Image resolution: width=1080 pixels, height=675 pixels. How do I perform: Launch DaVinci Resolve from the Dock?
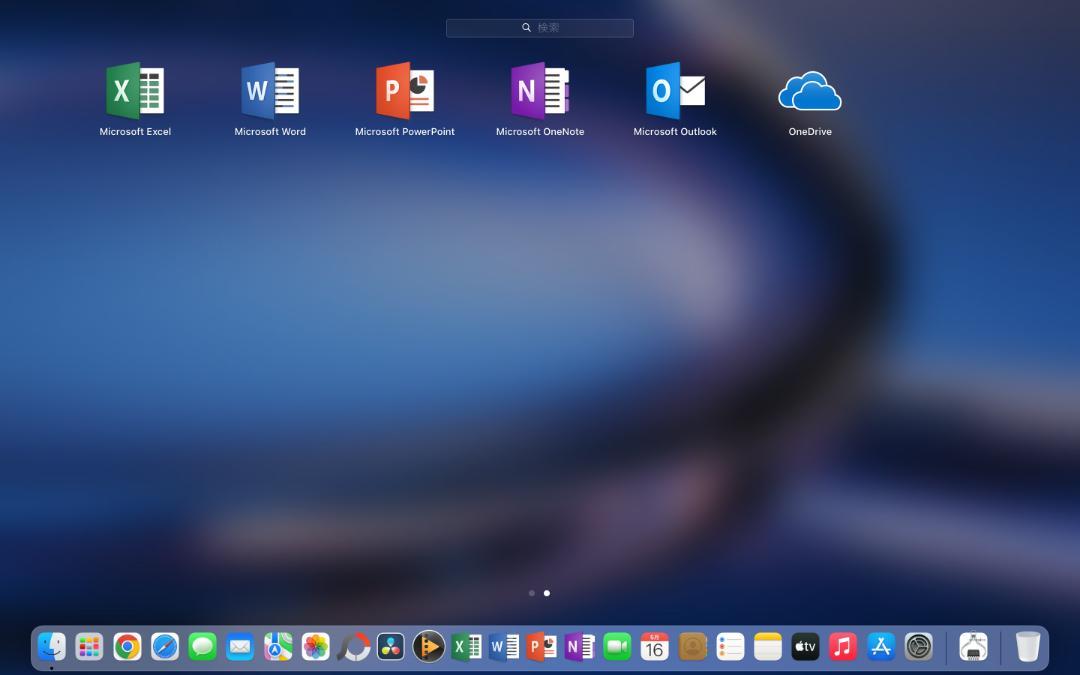(x=391, y=647)
